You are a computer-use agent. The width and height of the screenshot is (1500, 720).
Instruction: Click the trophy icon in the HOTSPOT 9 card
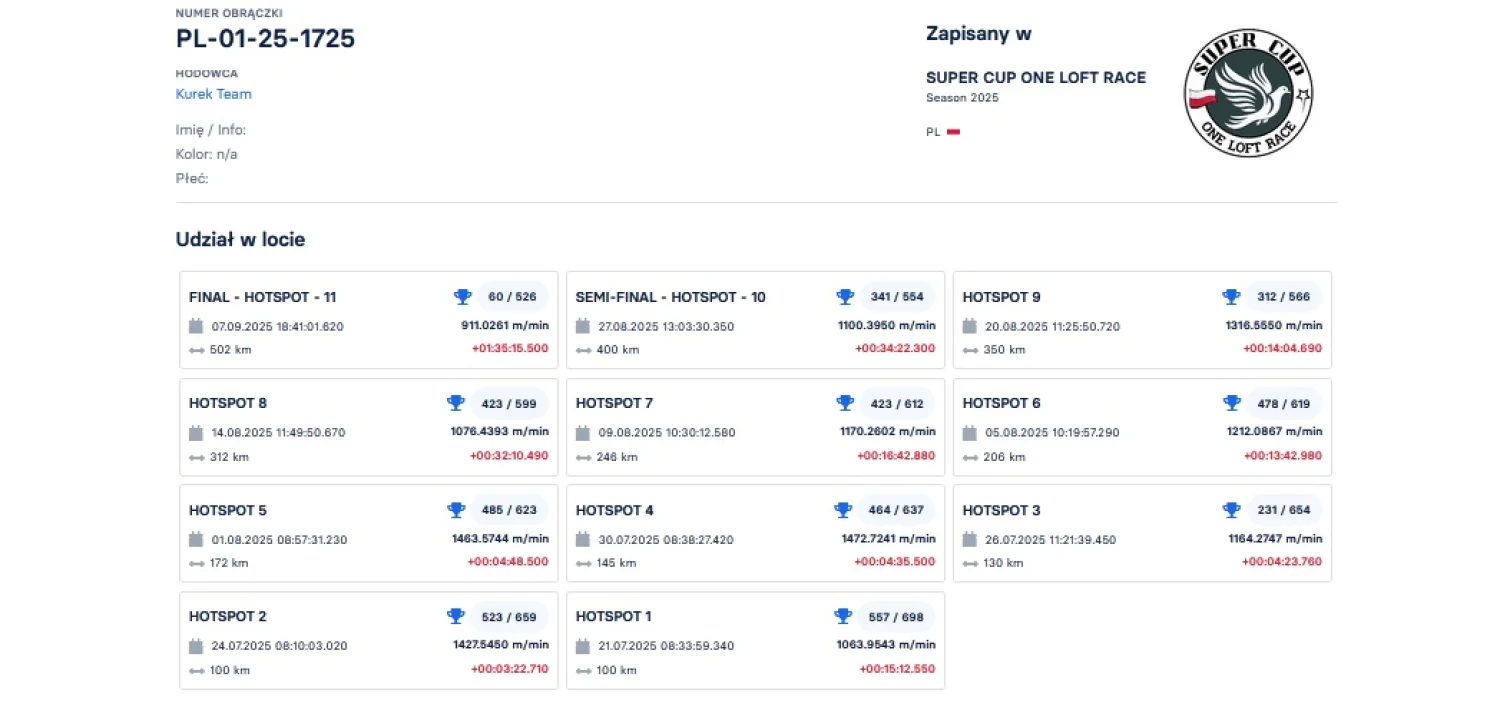1231,297
